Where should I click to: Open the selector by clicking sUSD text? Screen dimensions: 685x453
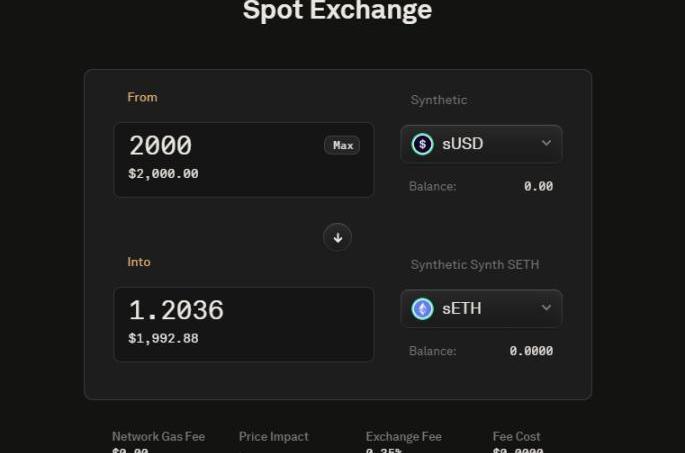tap(463, 144)
